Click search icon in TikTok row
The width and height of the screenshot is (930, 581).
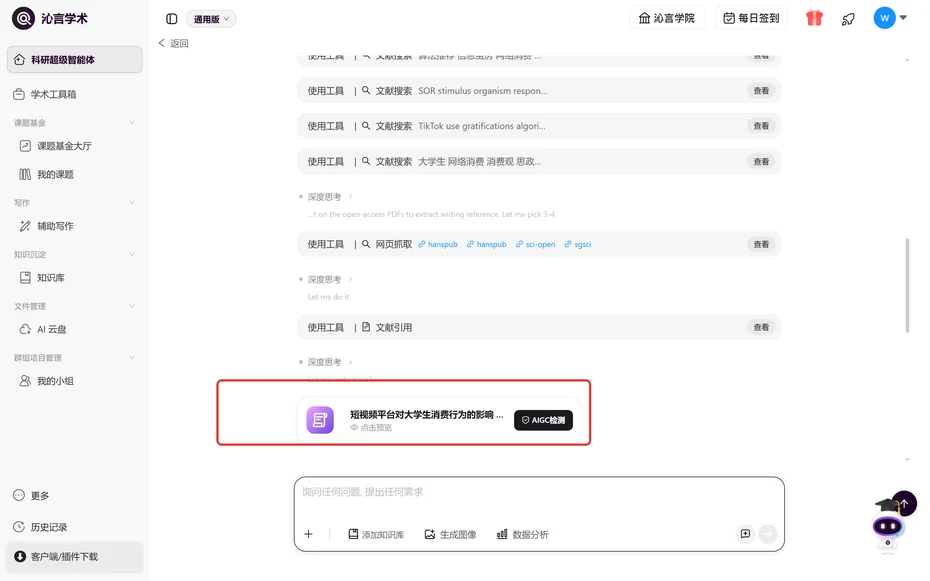pos(366,126)
